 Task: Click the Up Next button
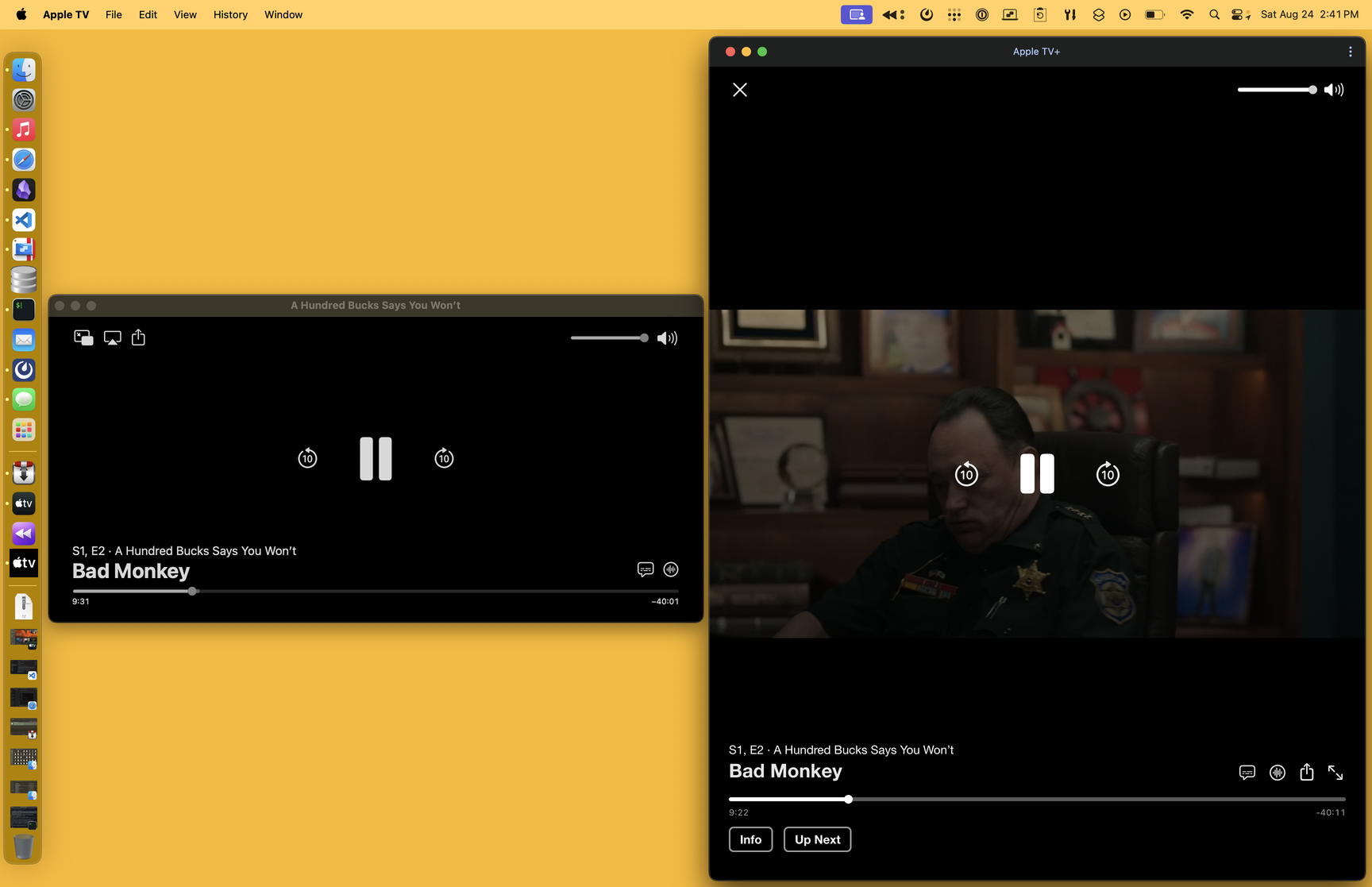[817, 839]
